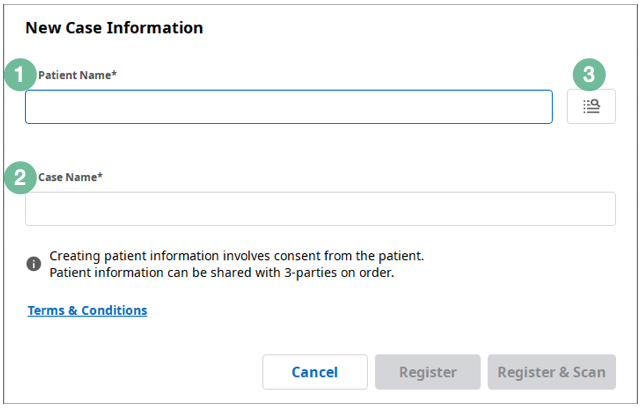Select the green number 2 marker

coord(20,177)
